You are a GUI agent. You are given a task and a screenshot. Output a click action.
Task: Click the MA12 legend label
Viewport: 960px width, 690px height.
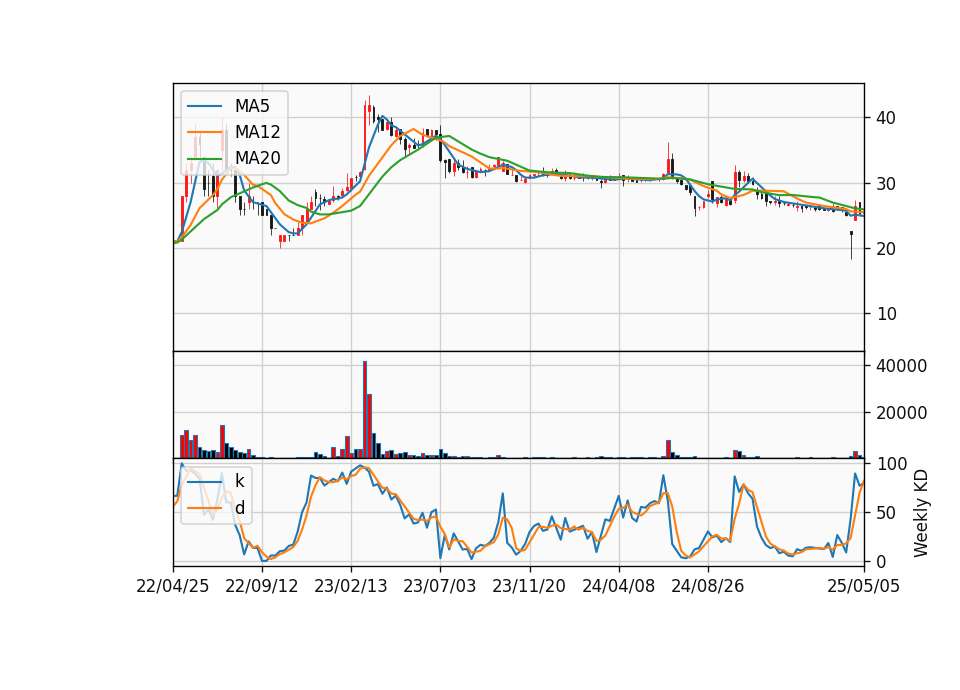[257, 132]
